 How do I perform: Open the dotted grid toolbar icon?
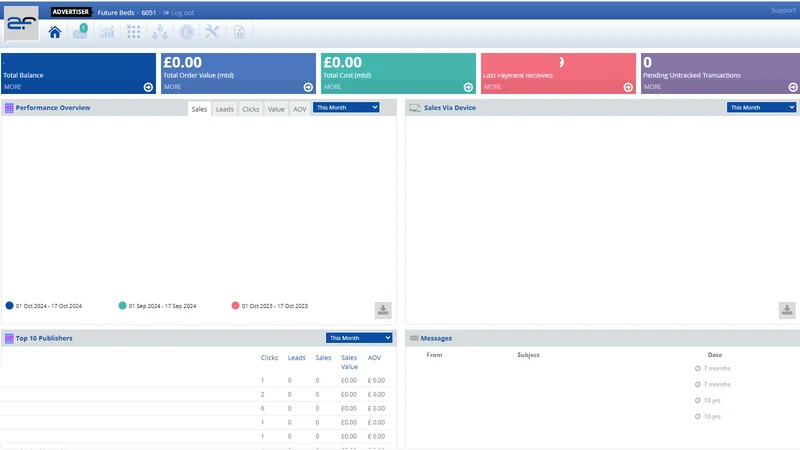click(x=134, y=32)
